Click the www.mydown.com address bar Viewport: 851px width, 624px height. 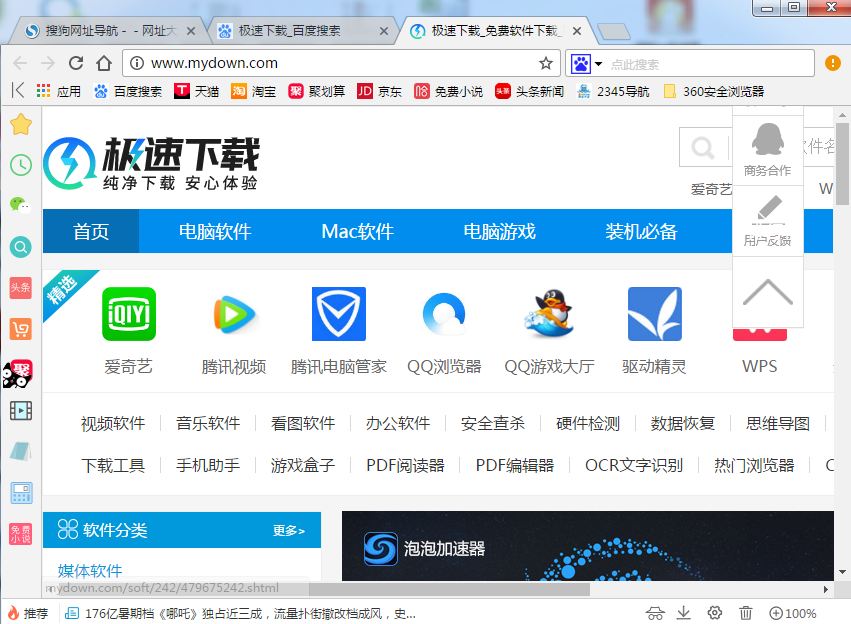pyautogui.click(x=341, y=63)
